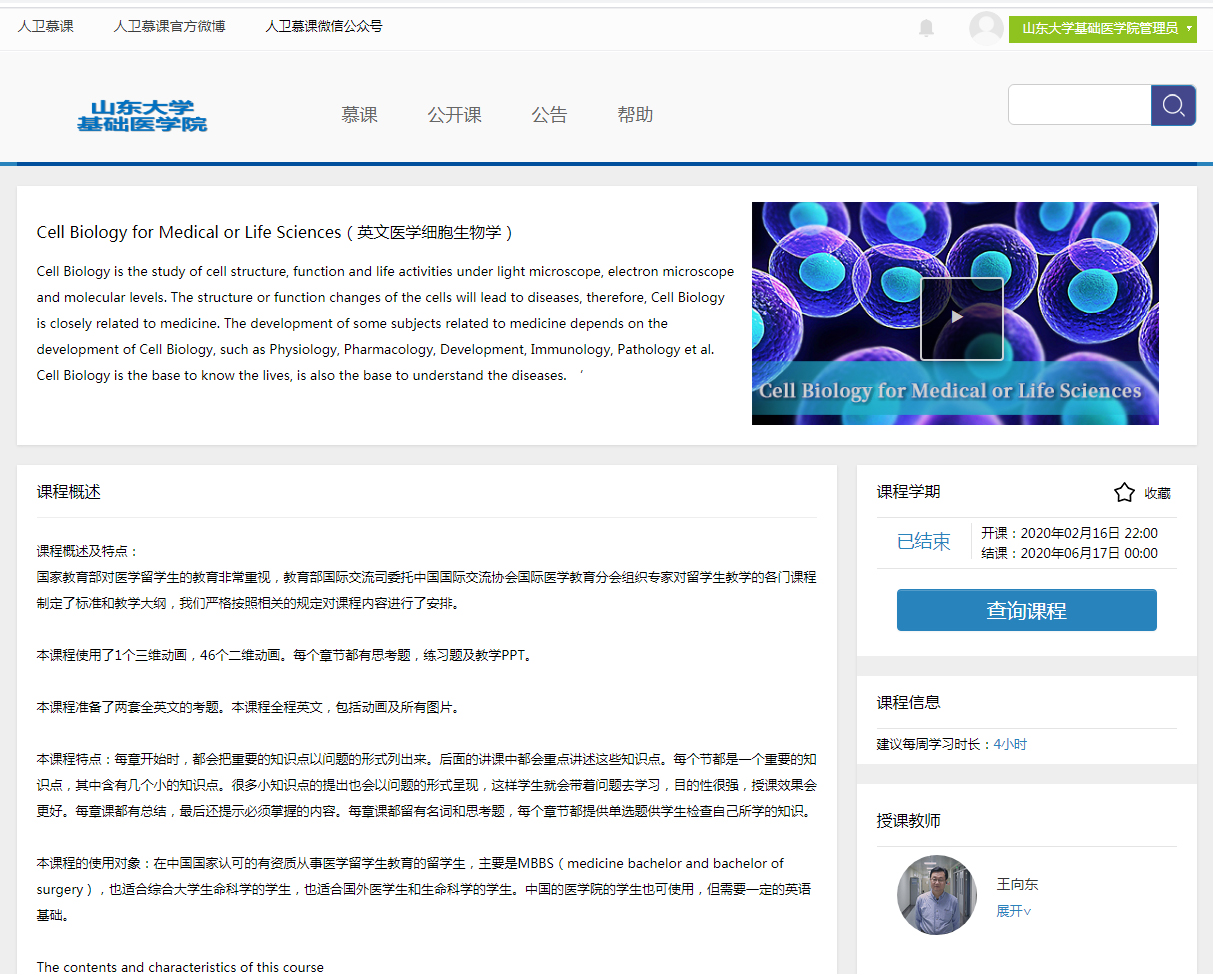Click the 结课：2020年06月17日 00:00 date
Image resolution: width=1215 pixels, height=976 pixels.
pos(1069,553)
